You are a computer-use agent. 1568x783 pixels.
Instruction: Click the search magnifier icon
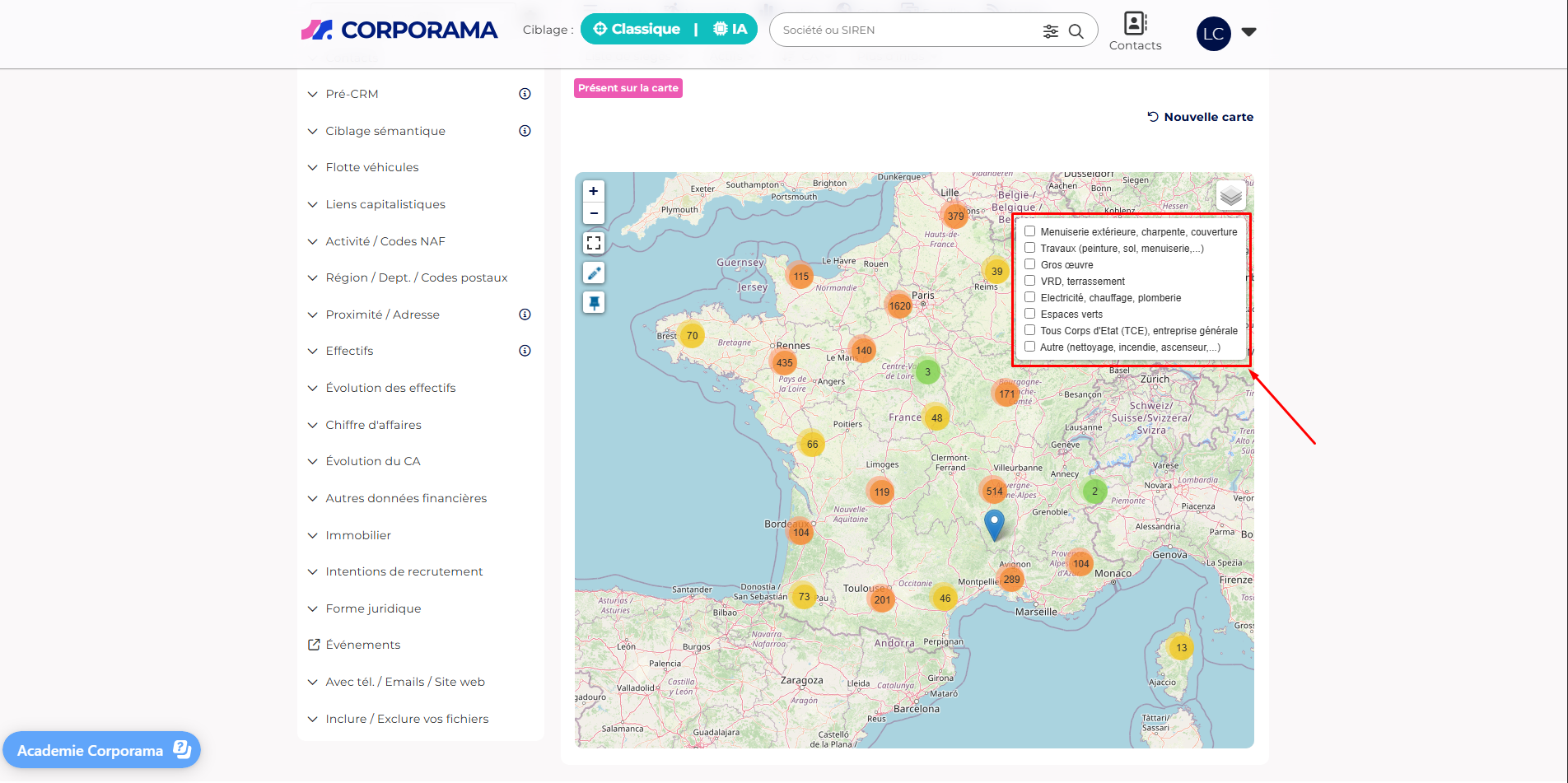coord(1076,31)
